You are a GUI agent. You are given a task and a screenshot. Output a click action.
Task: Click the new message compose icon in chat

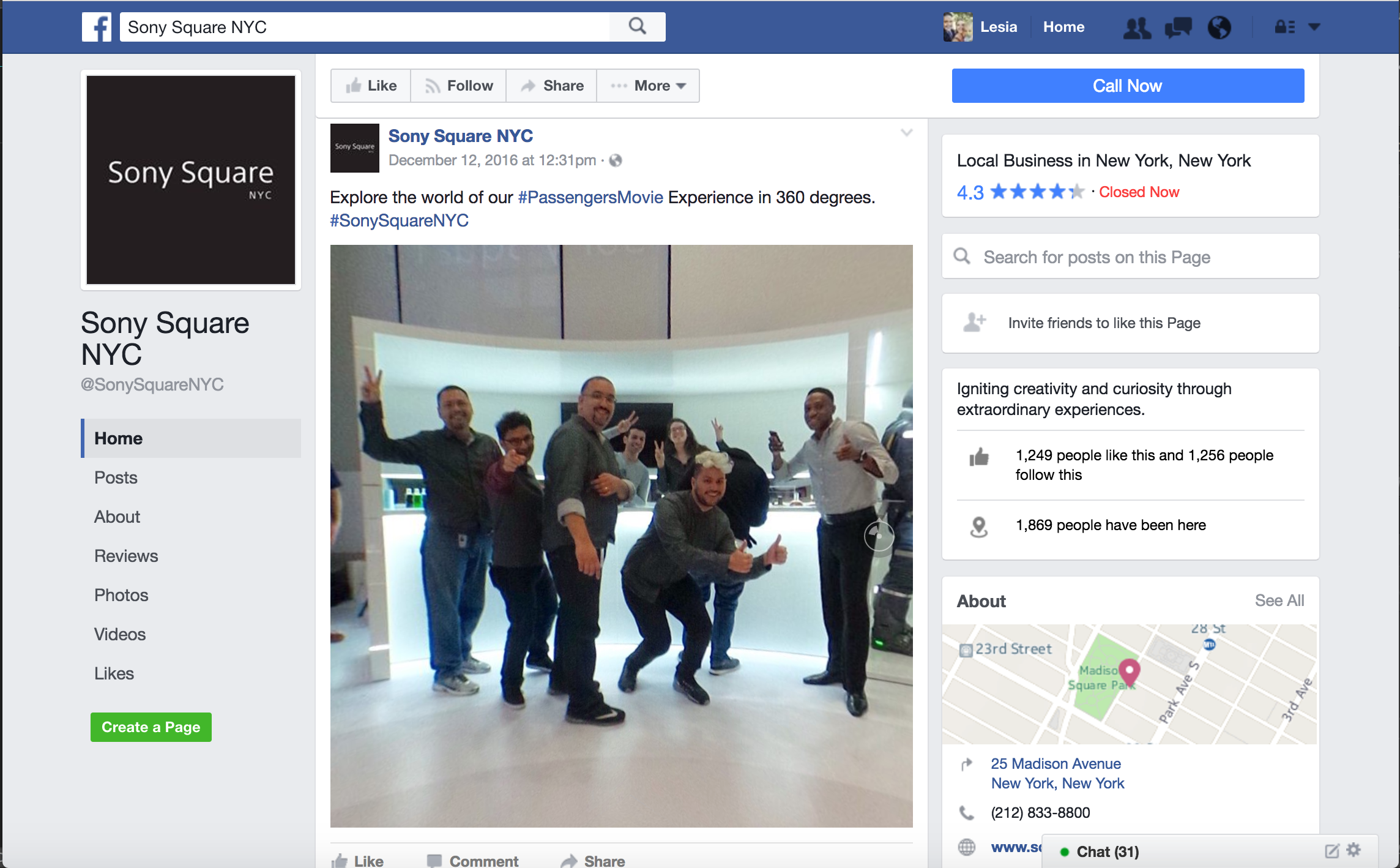(x=1332, y=851)
